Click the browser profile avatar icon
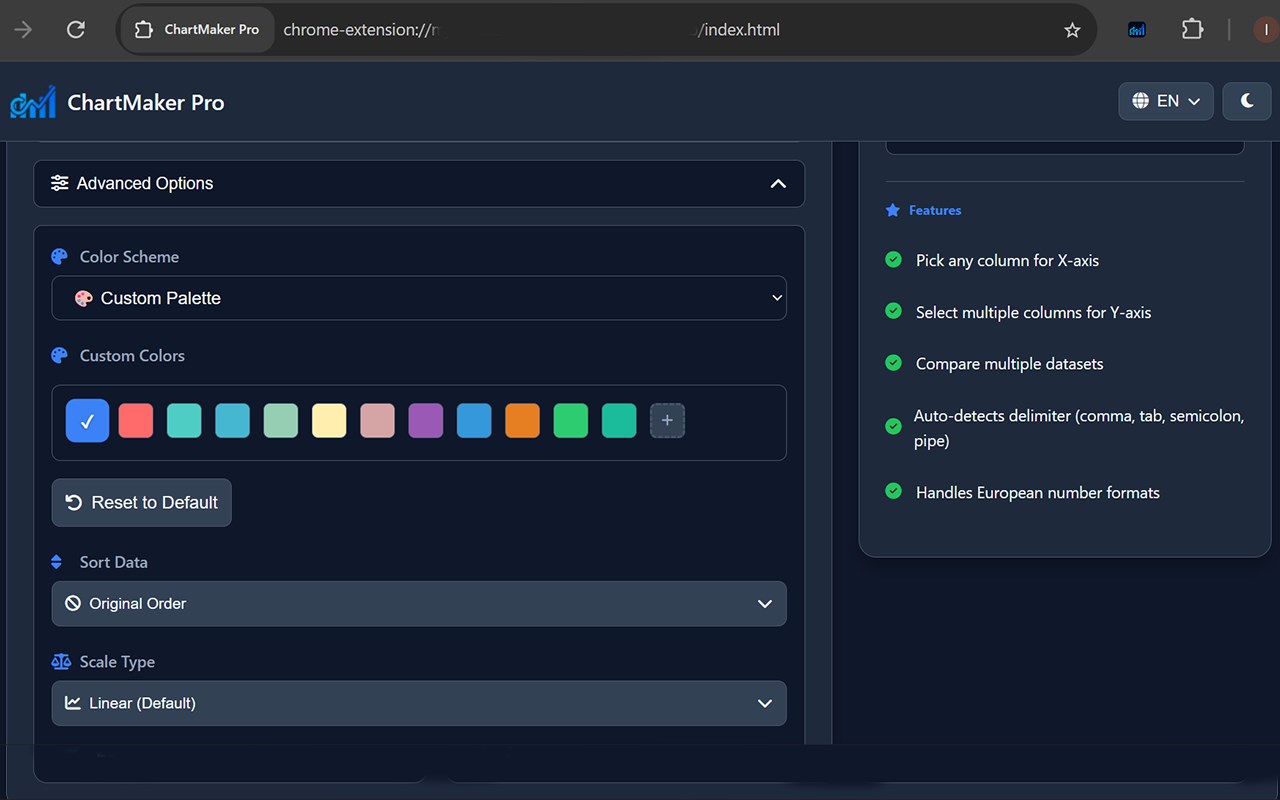The width and height of the screenshot is (1280, 800). coord(1266,30)
